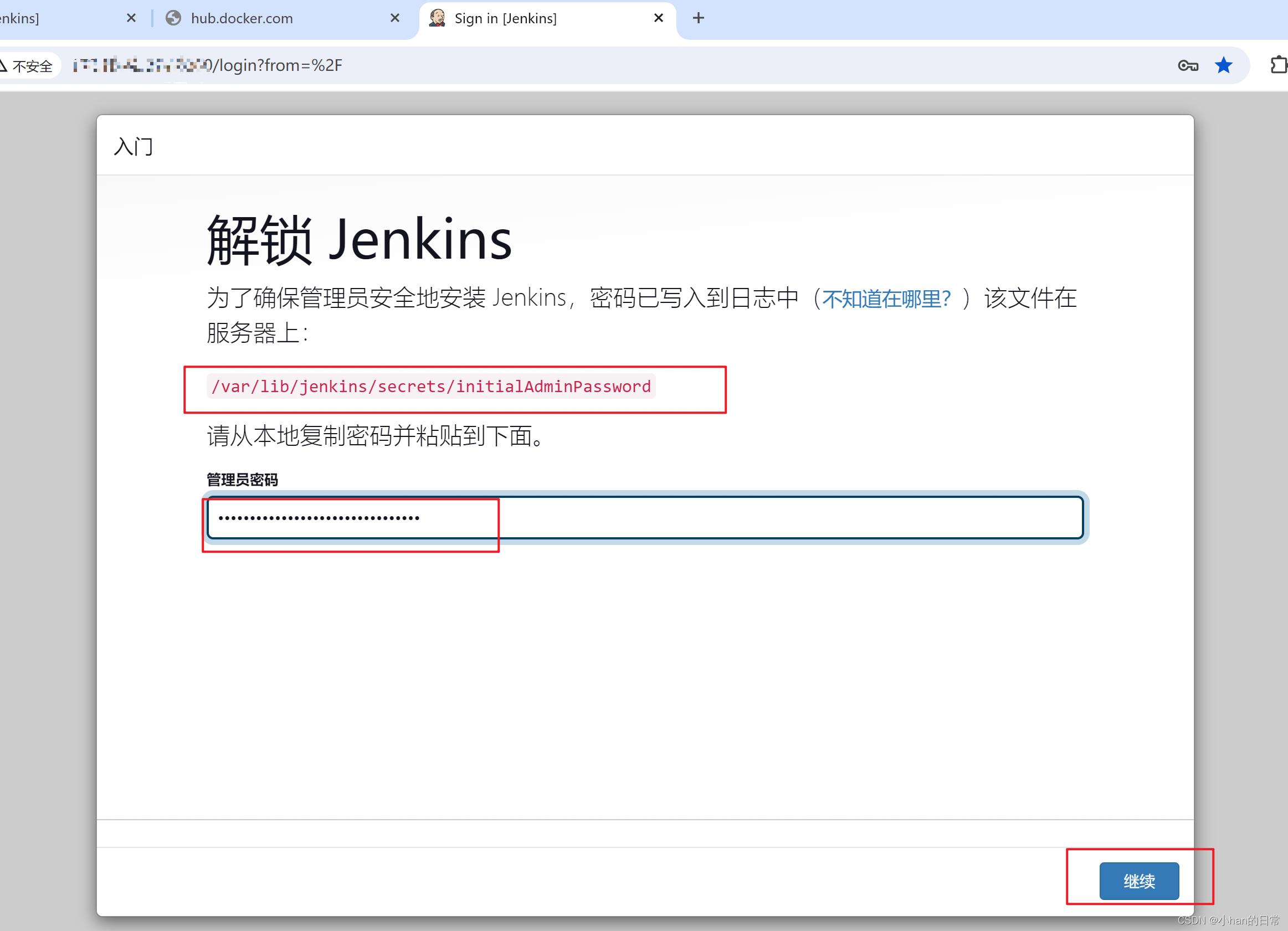
Task: Click the 继续 continue button
Action: click(x=1138, y=881)
